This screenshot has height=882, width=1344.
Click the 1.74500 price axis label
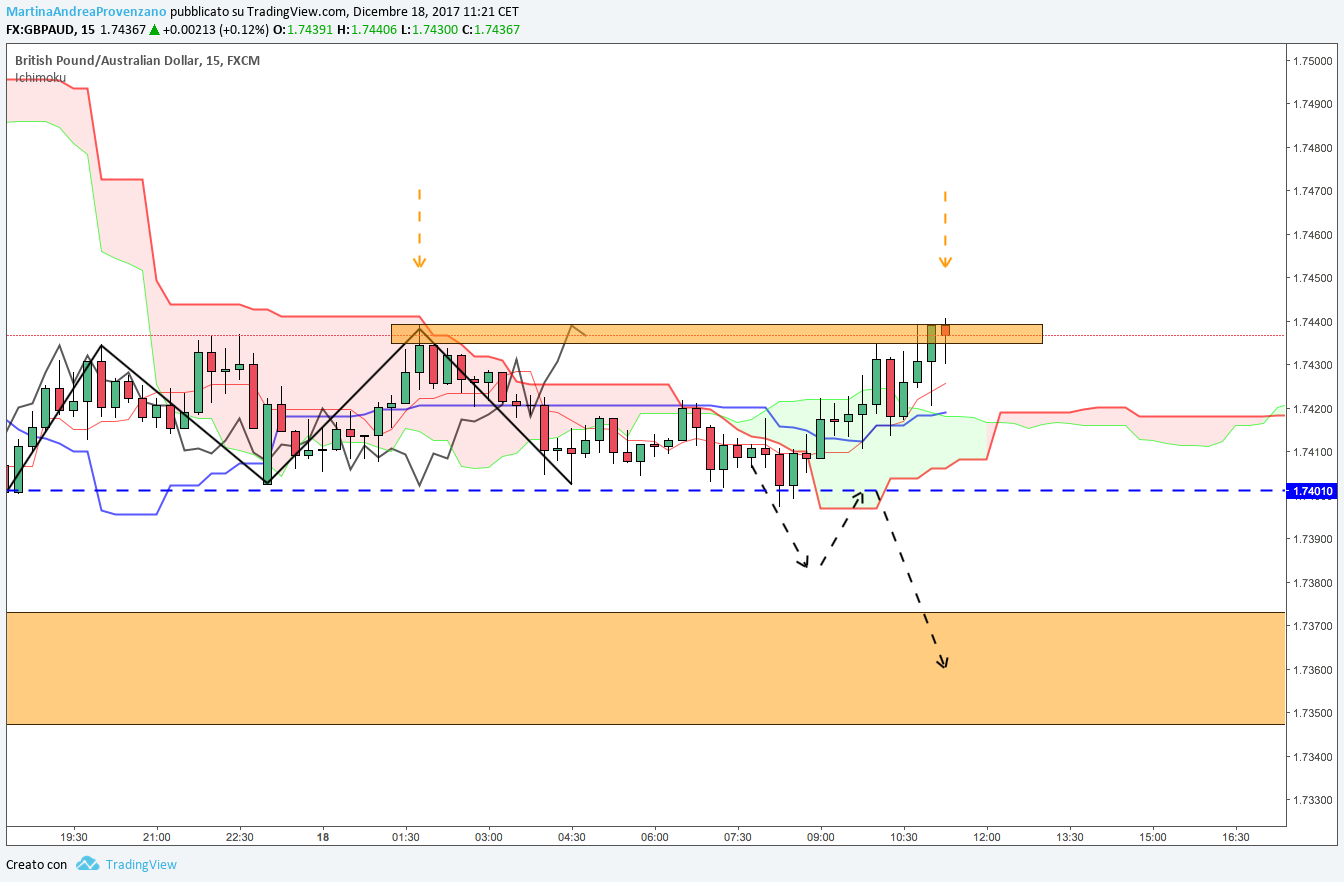(1314, 278)
